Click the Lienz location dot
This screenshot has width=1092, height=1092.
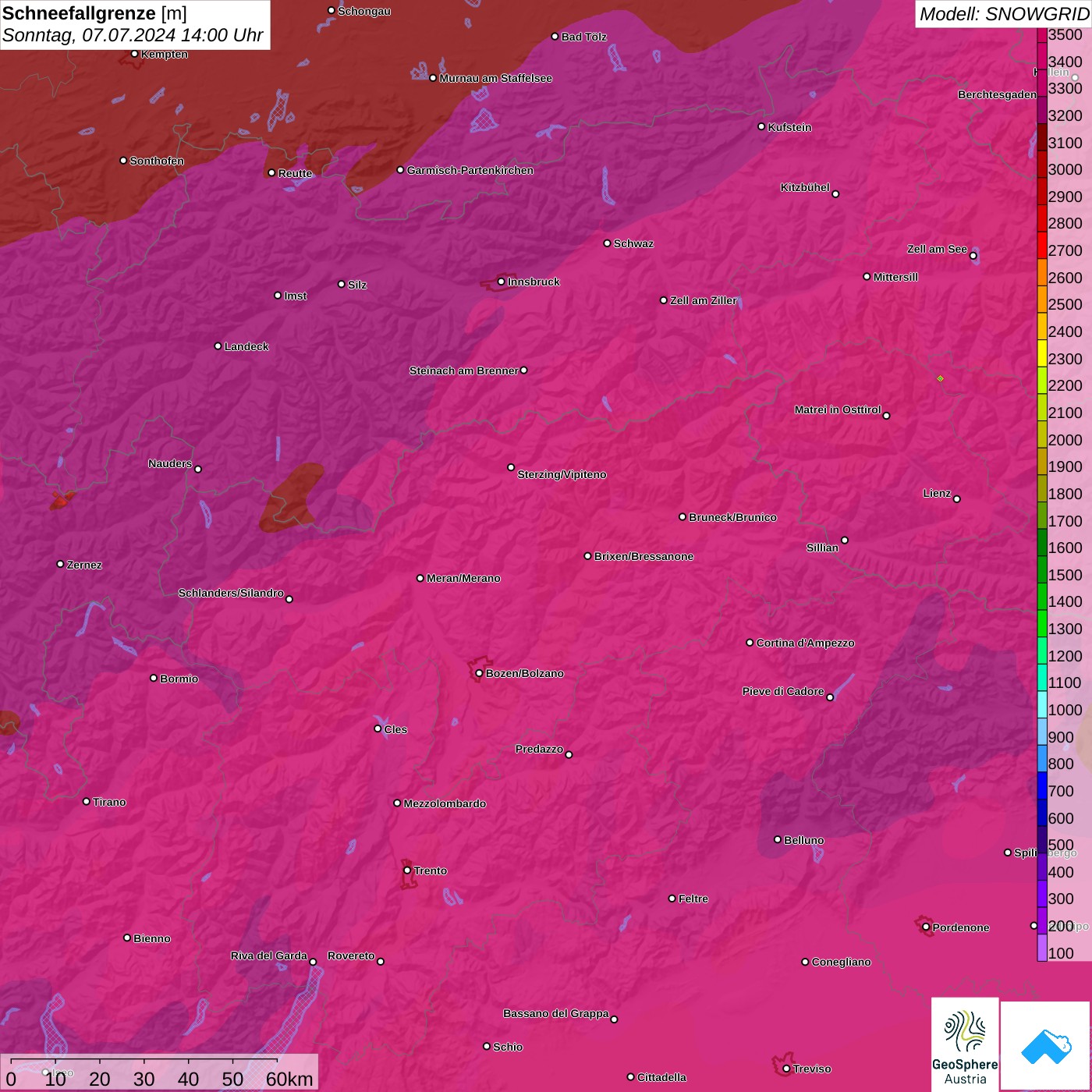click(x=957, y=499)
